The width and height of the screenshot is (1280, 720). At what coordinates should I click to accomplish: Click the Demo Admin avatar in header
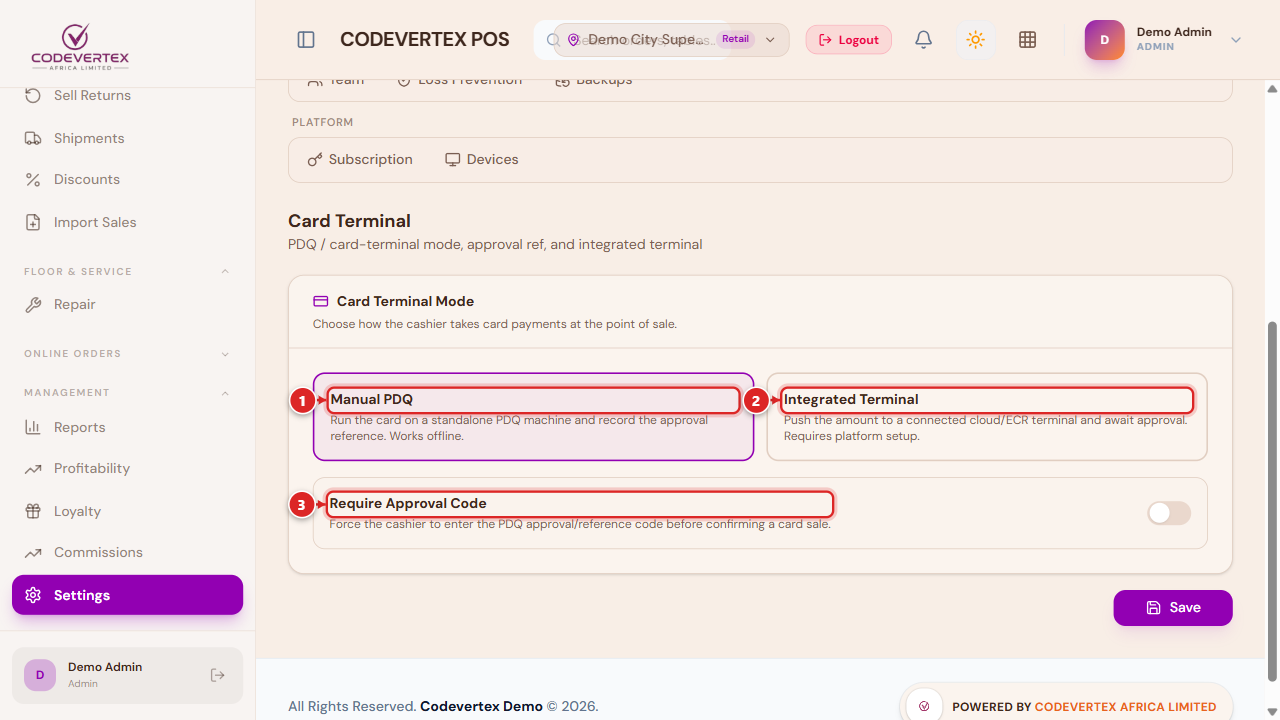click(x=1105, y=40)
